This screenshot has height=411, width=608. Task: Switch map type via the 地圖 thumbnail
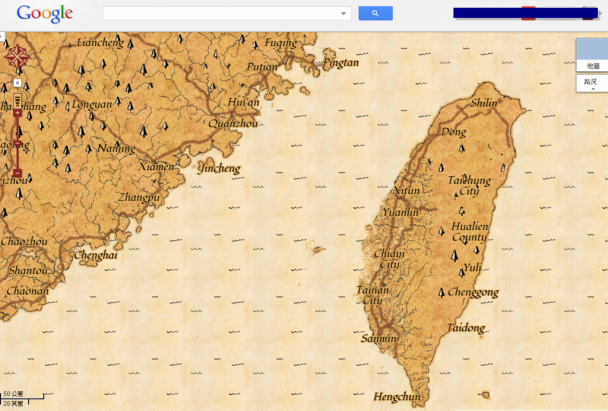point(592,55)
